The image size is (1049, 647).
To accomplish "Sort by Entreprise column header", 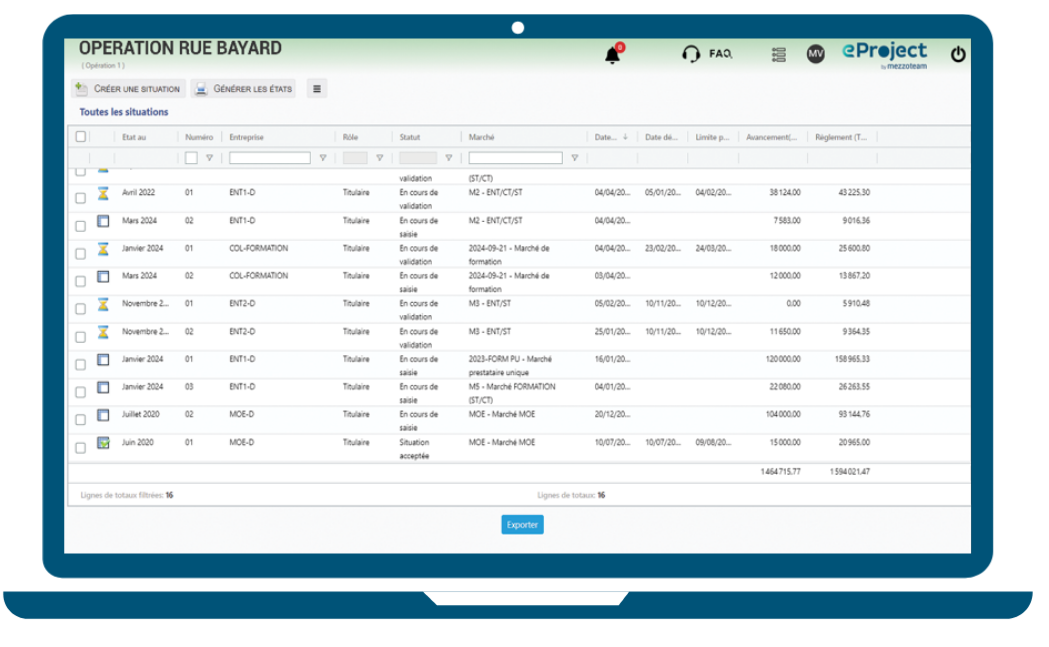I will 247,137.
